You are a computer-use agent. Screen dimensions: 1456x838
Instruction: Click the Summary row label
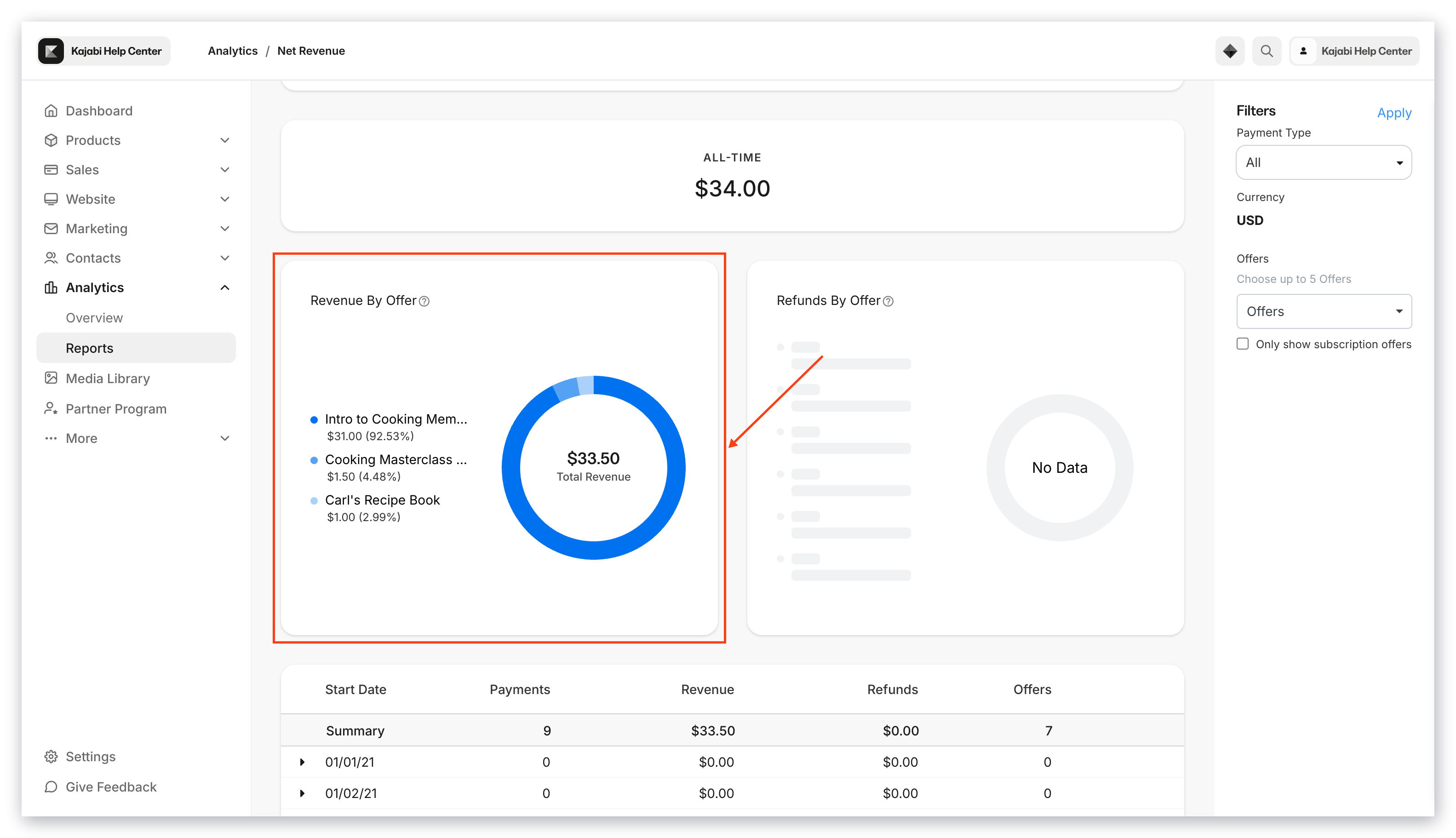[x=355, y=730]
